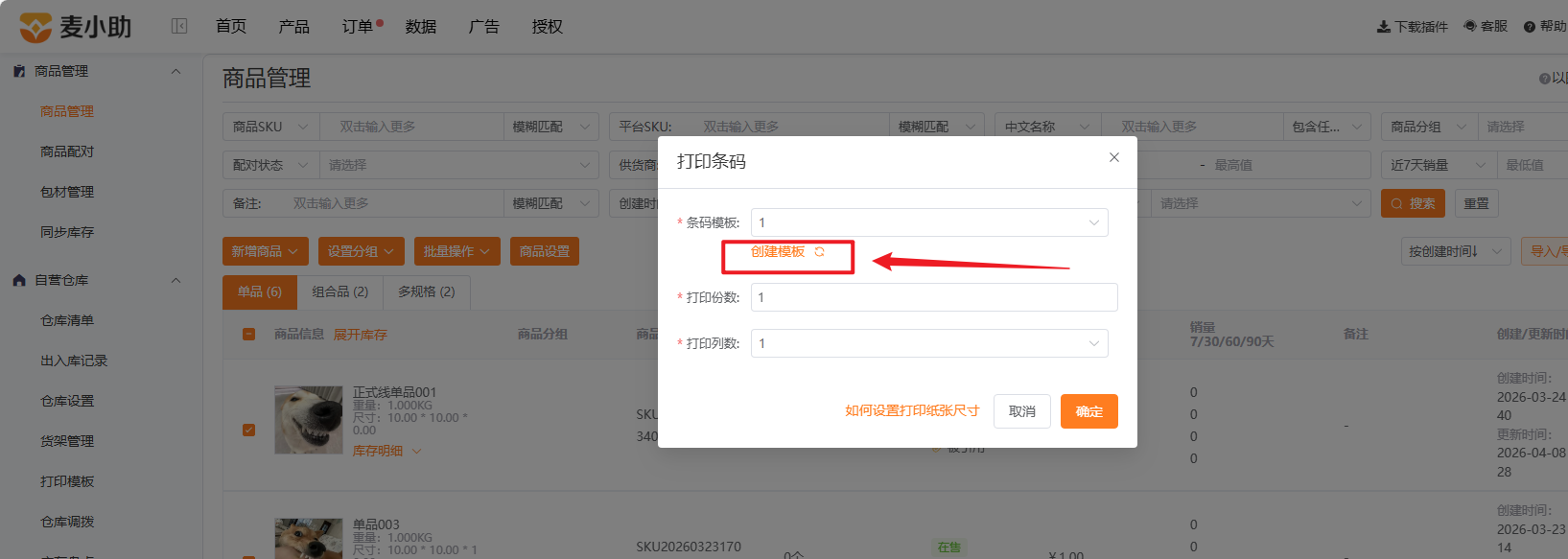Open the 产品 top menu
The width and height of the screenshot is (1568, 559).
(294, 27)
